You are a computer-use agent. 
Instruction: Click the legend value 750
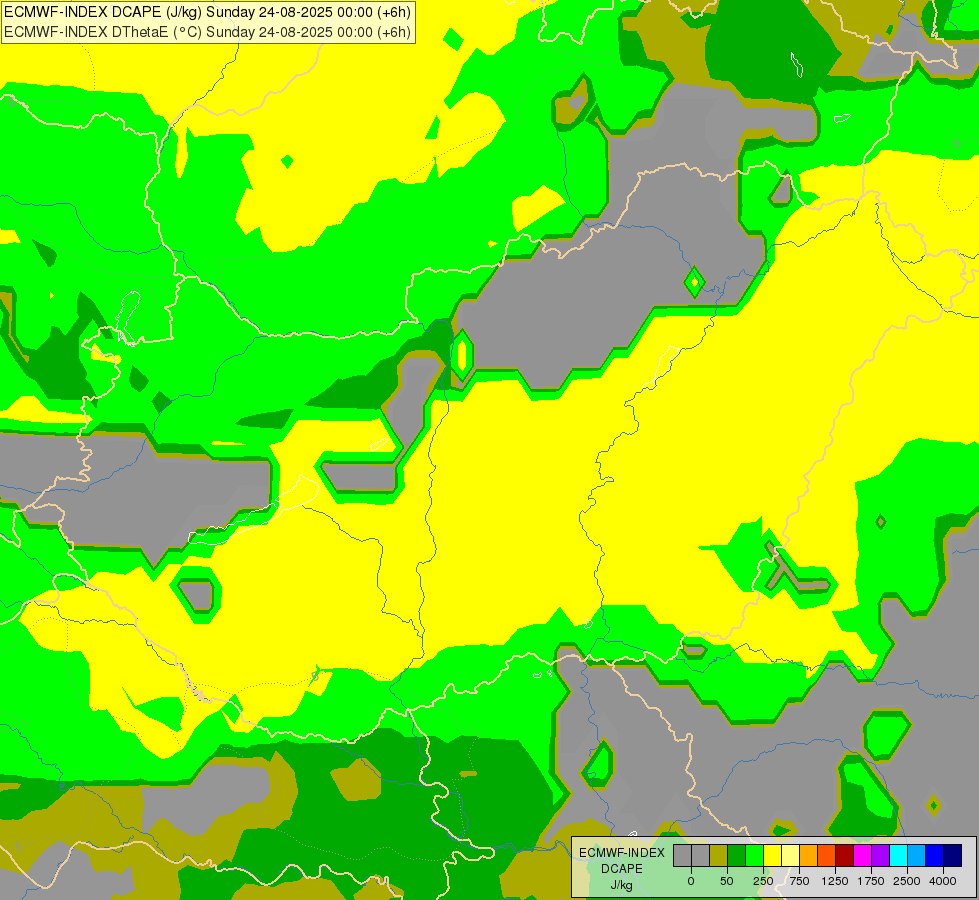[799, 881]
